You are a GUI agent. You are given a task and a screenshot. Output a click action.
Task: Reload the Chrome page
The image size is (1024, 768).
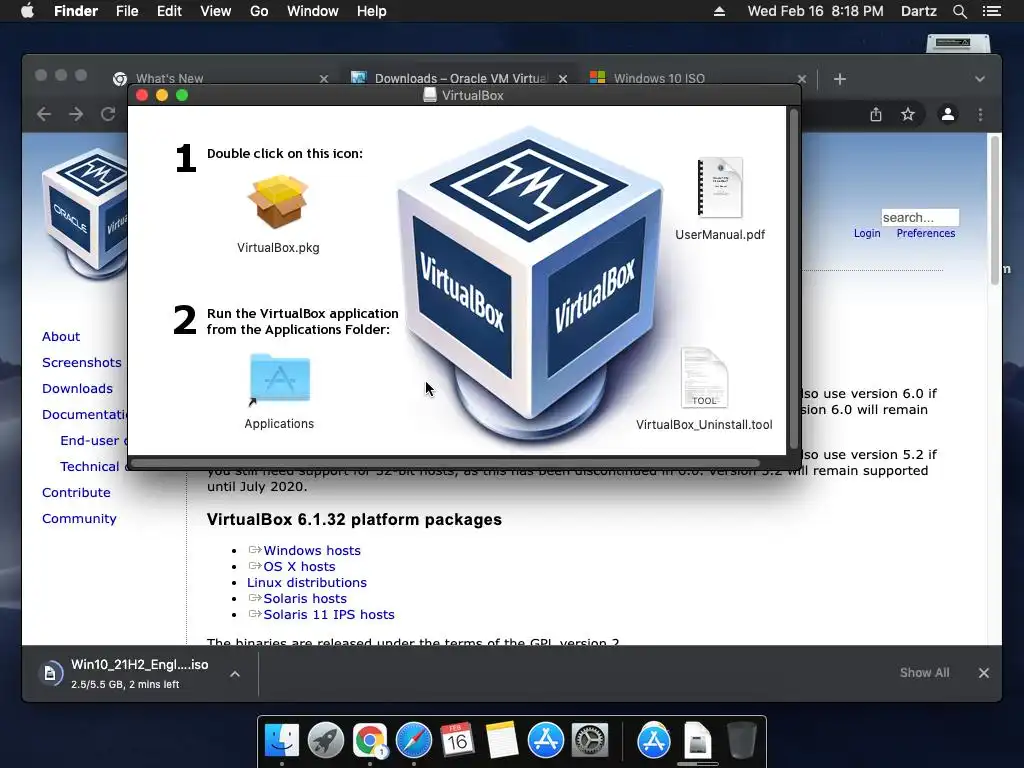(108, 114)
